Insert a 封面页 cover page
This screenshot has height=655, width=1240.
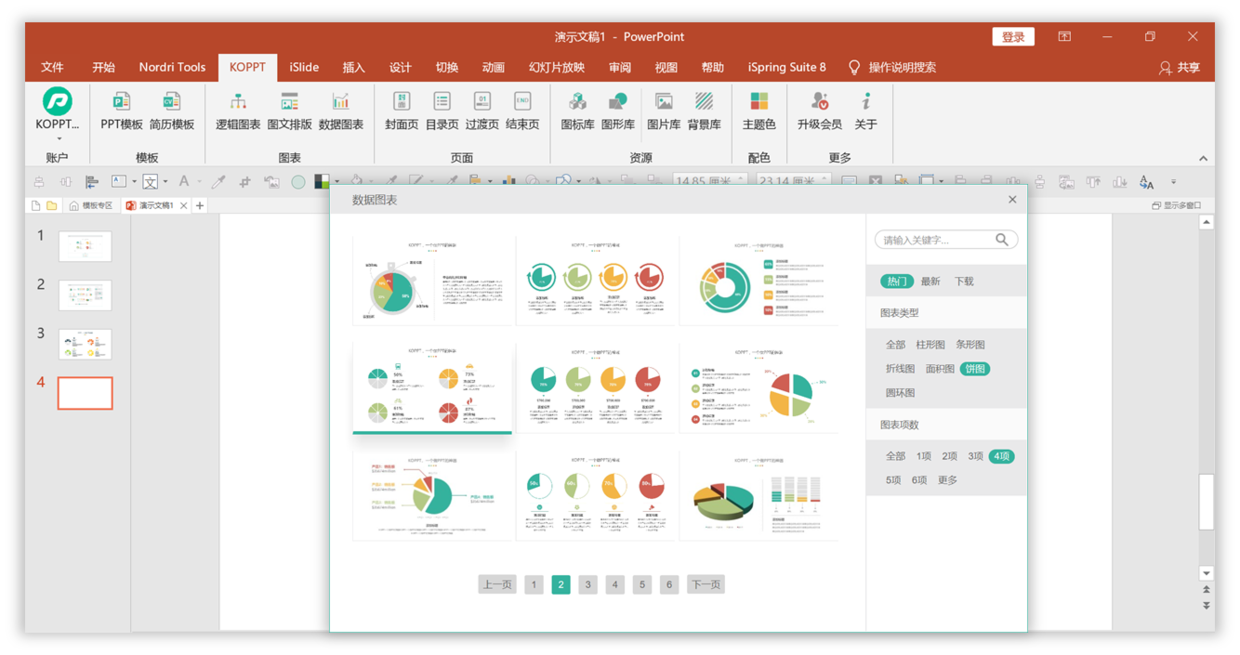click(401, 110)
